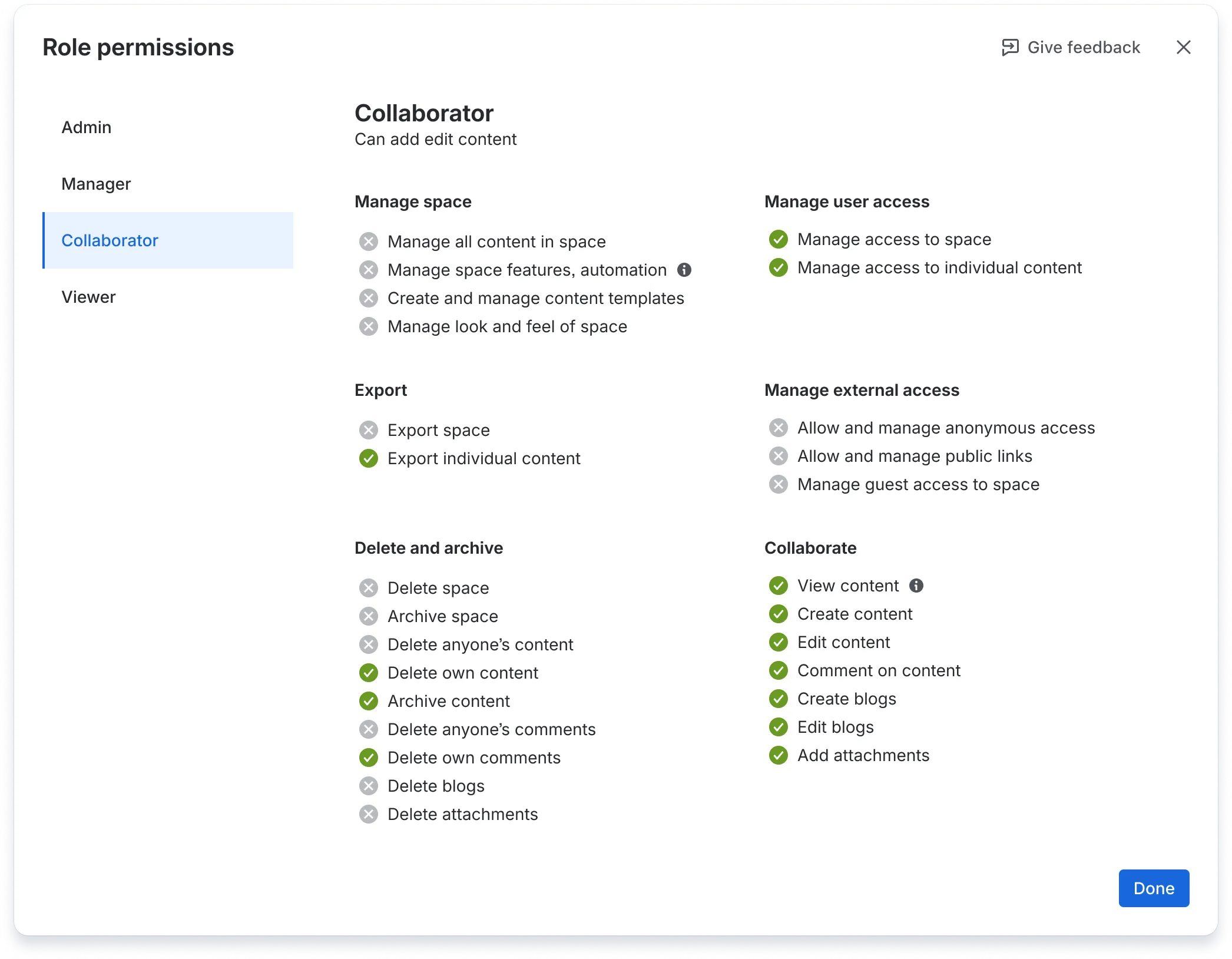This screenshot has width=1232, height=959.
Task: Click green check for Manage access to space
Action: point(779,239)
